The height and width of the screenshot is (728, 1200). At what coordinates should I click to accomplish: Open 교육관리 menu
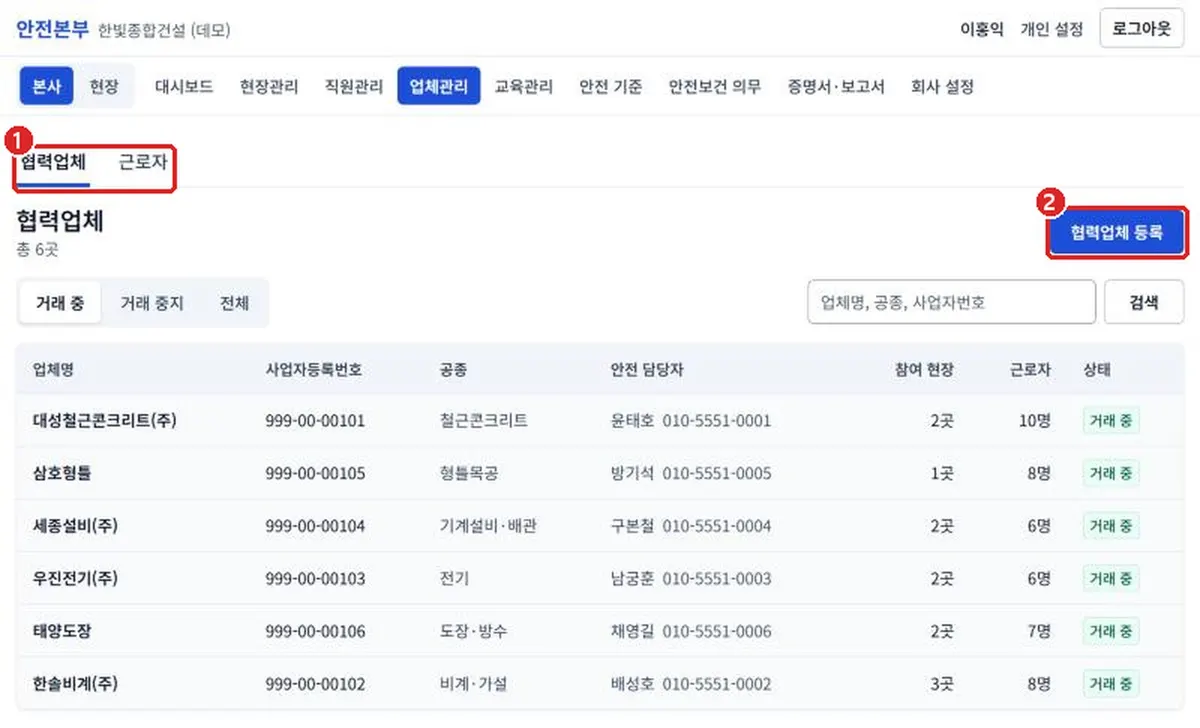coord(524,86)
